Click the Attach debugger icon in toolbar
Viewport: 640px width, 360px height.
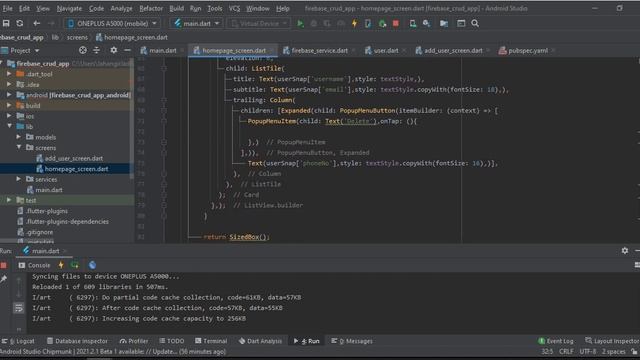coord(382,24)
